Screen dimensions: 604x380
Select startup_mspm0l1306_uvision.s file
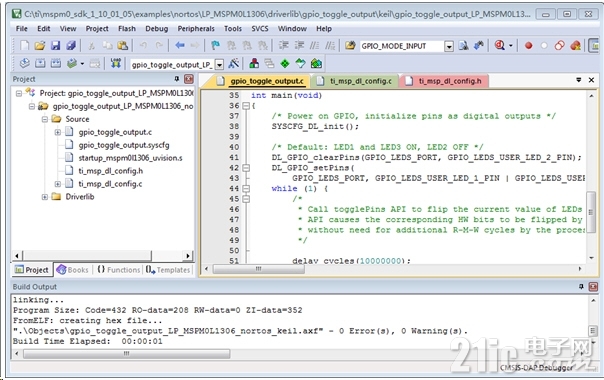130,158
